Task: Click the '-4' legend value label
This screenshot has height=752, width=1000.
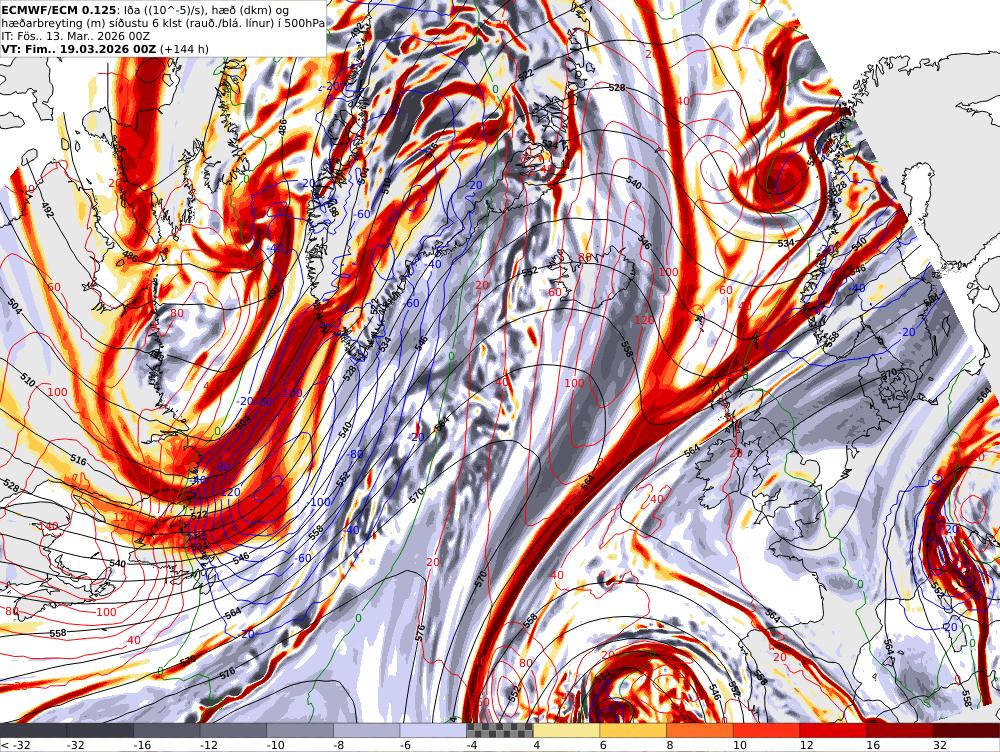Action: [x=473, y=745]
